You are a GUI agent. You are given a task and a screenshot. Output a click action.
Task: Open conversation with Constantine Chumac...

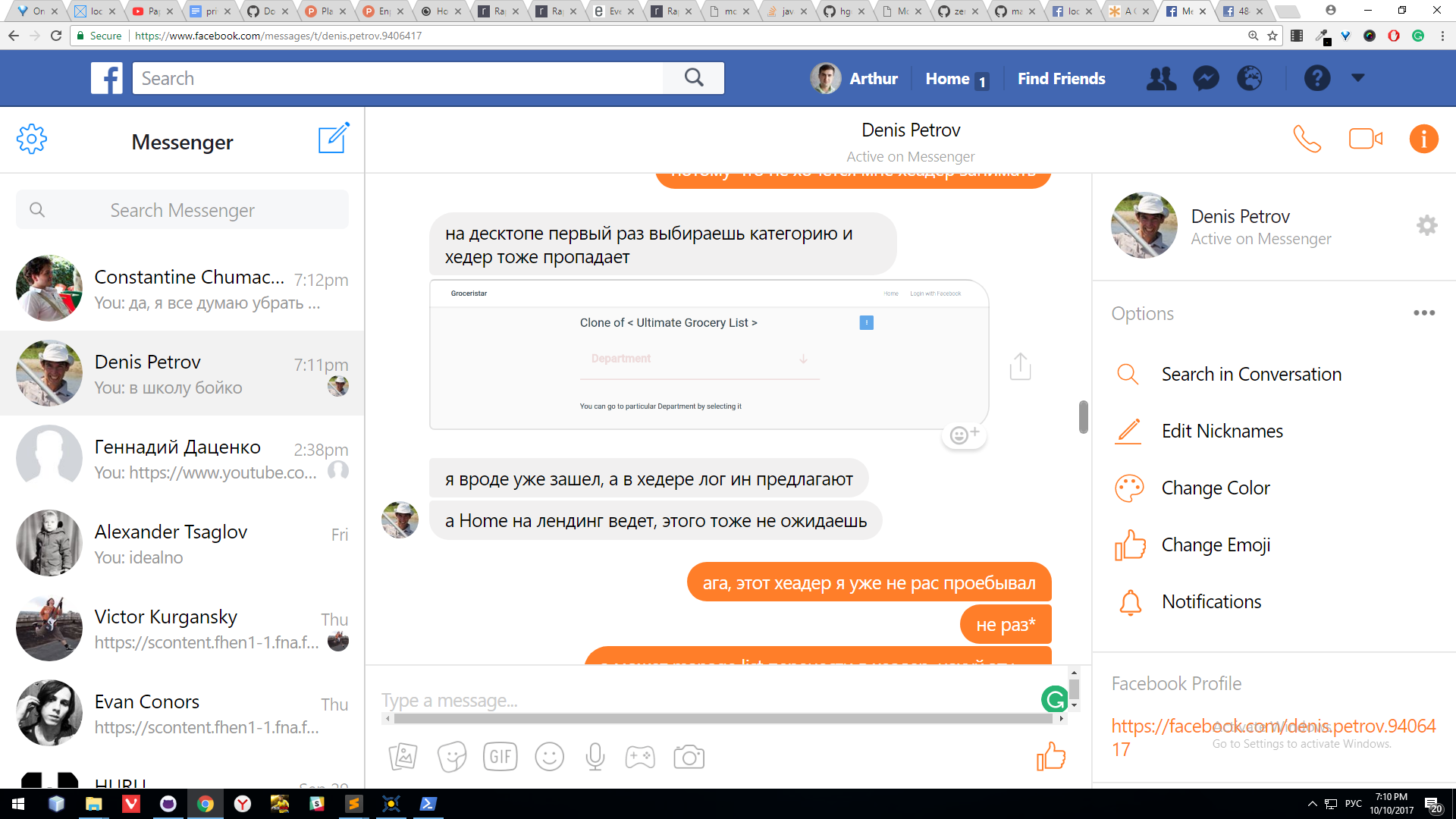pos(182,289)
